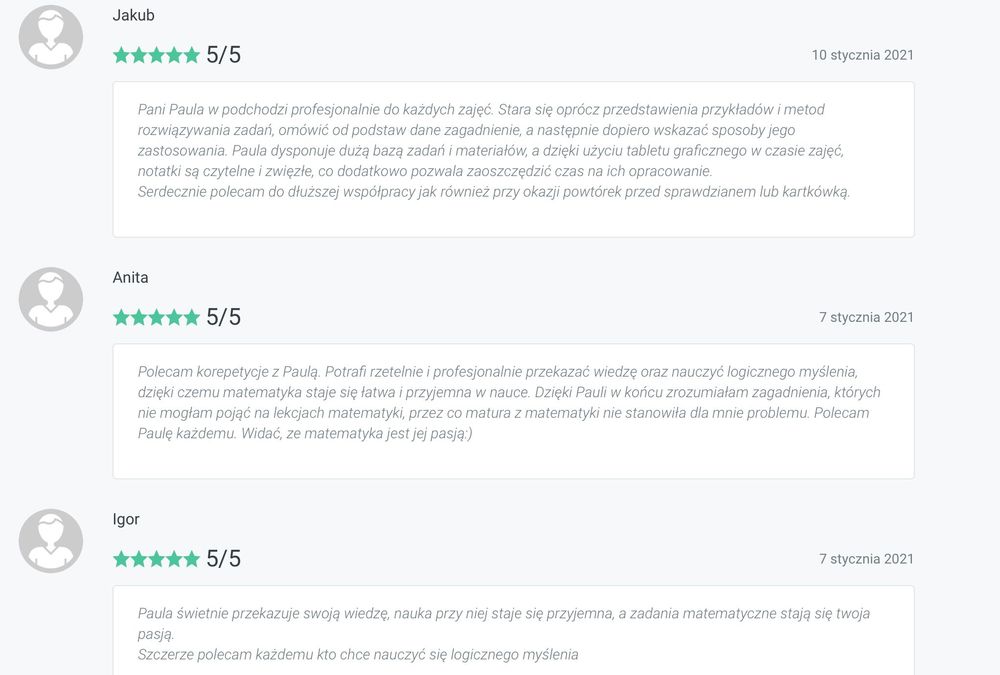Click Jakub's avatar icon
Screen dimensions: 1000x675
tap(51, 37)
